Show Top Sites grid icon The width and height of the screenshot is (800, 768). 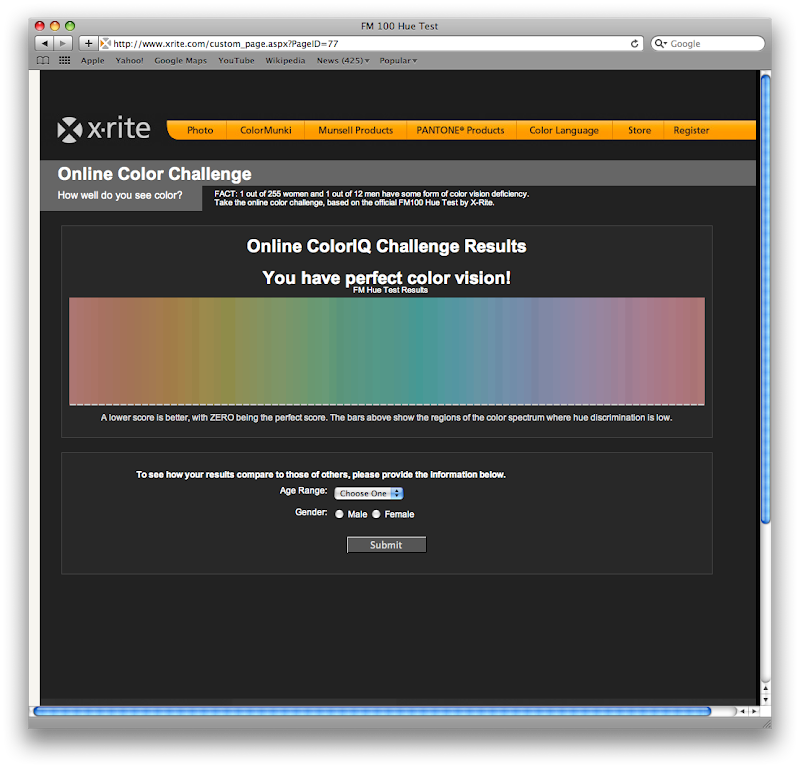click(x=64, y=60)
